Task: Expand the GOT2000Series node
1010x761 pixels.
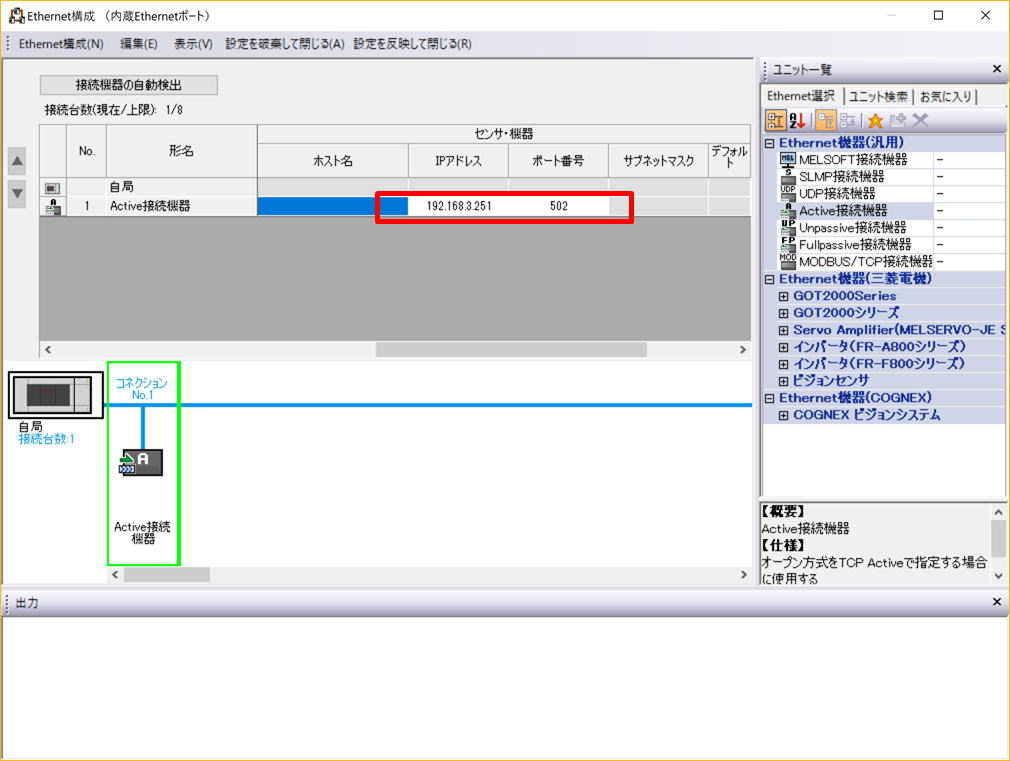Action: (x=783, y=296)
